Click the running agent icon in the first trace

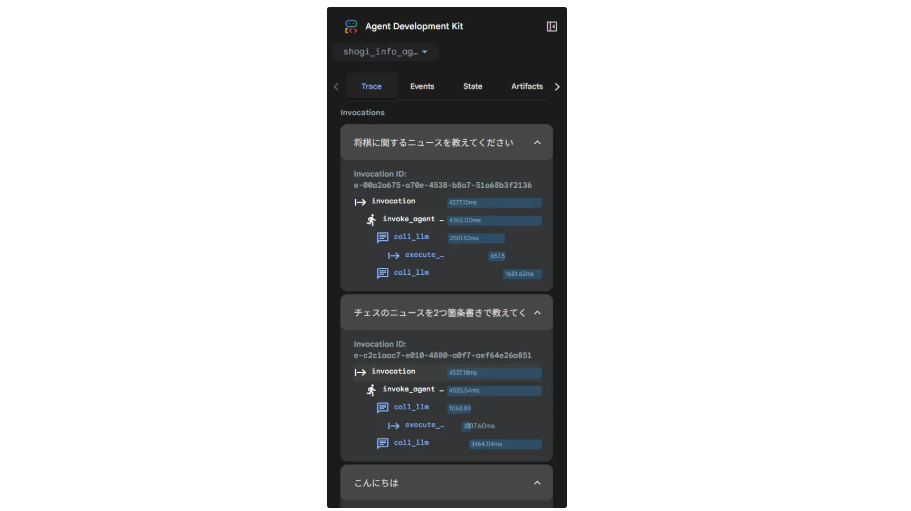371,220
